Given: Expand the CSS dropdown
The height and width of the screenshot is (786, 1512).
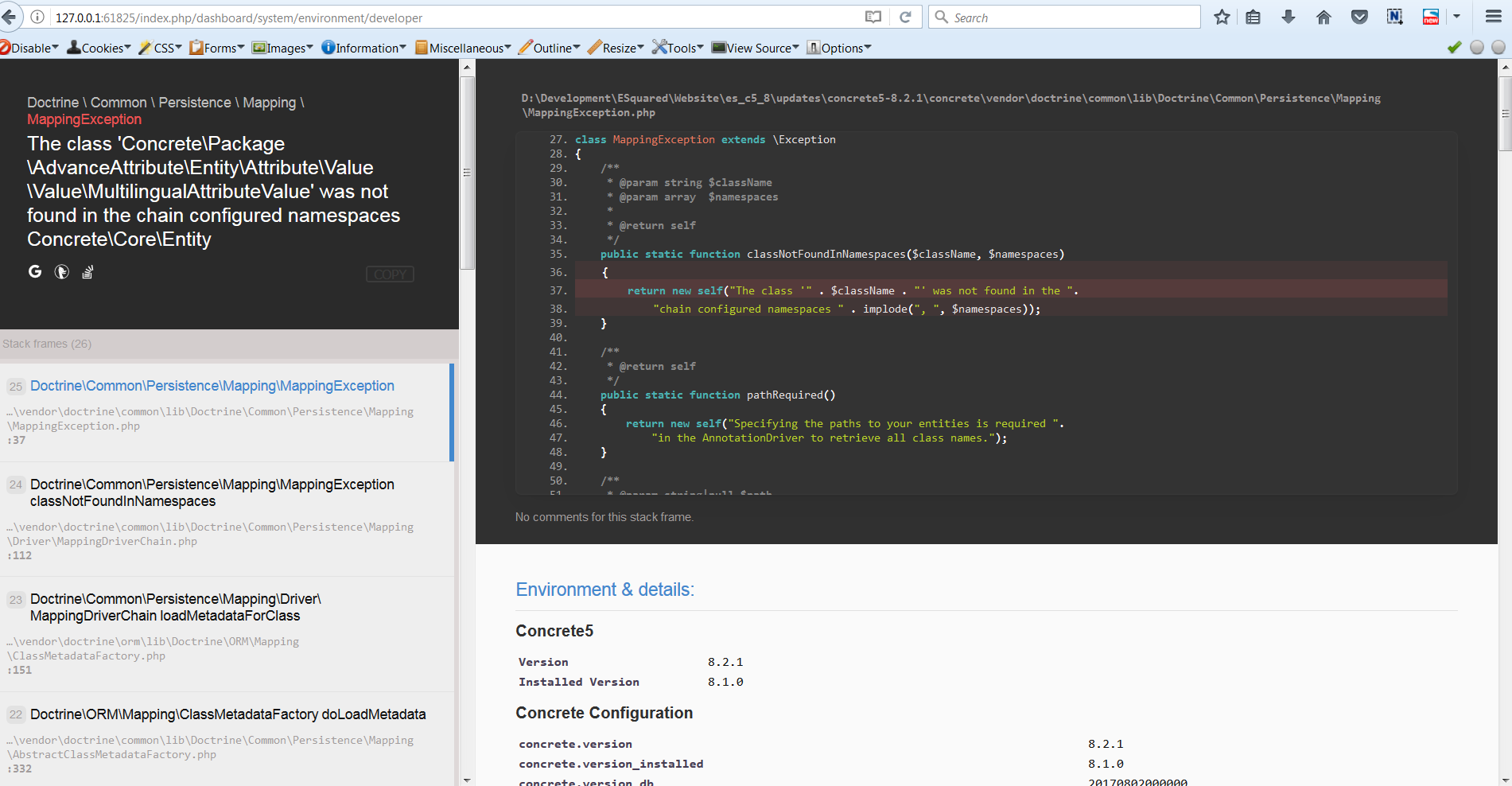Looking at the screenshot, I should (159, 48).
